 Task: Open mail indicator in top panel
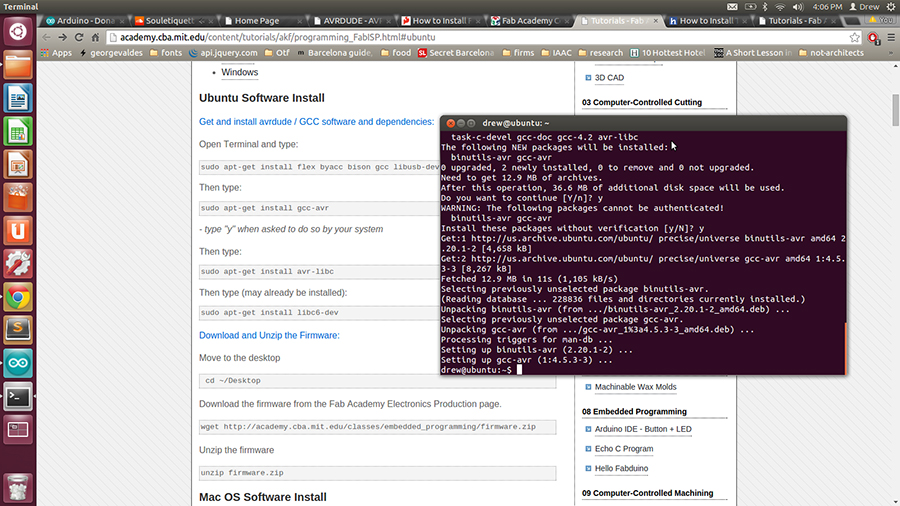click(x=732, y=7)
